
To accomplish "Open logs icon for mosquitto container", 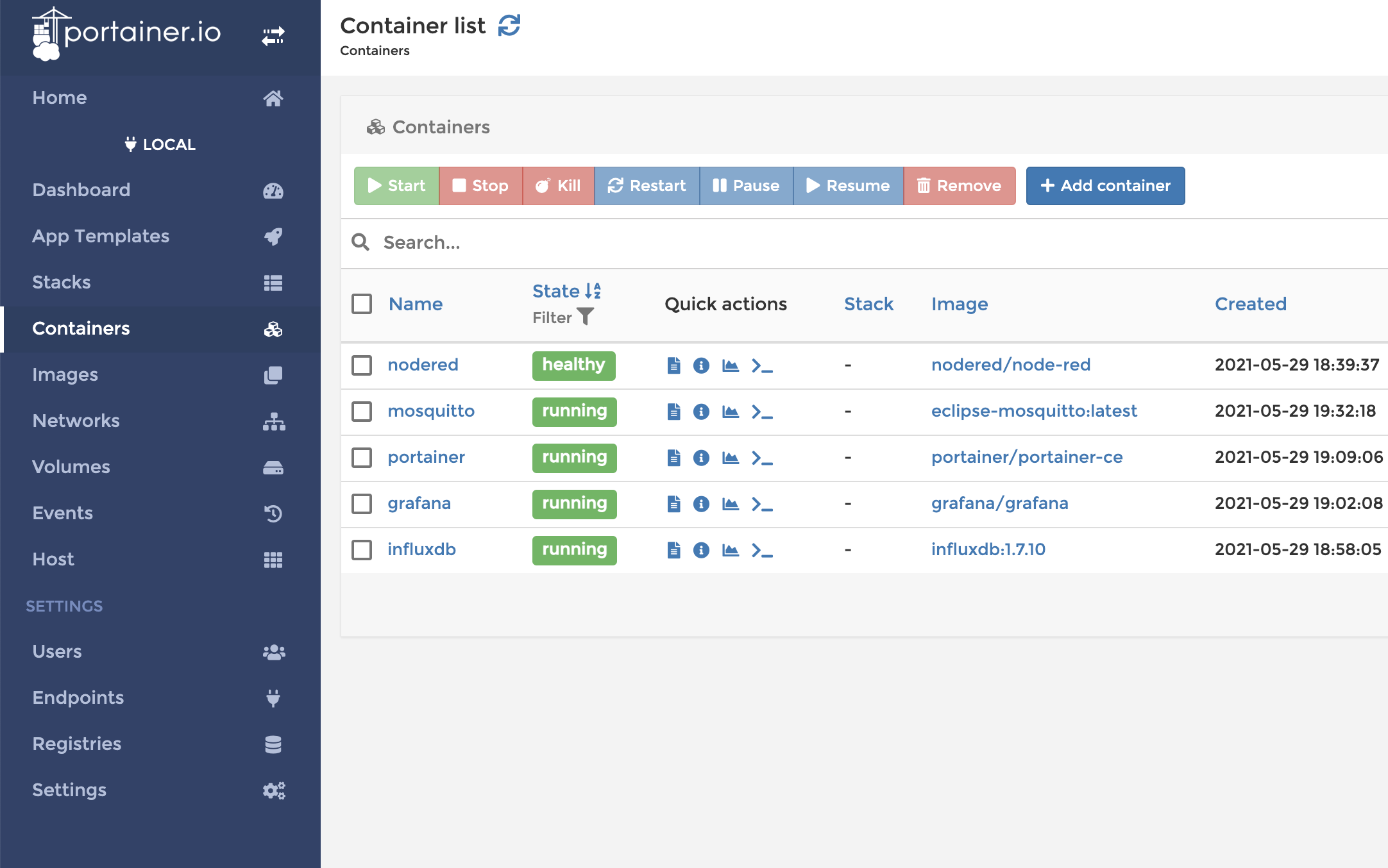I will tap(673, 412).
